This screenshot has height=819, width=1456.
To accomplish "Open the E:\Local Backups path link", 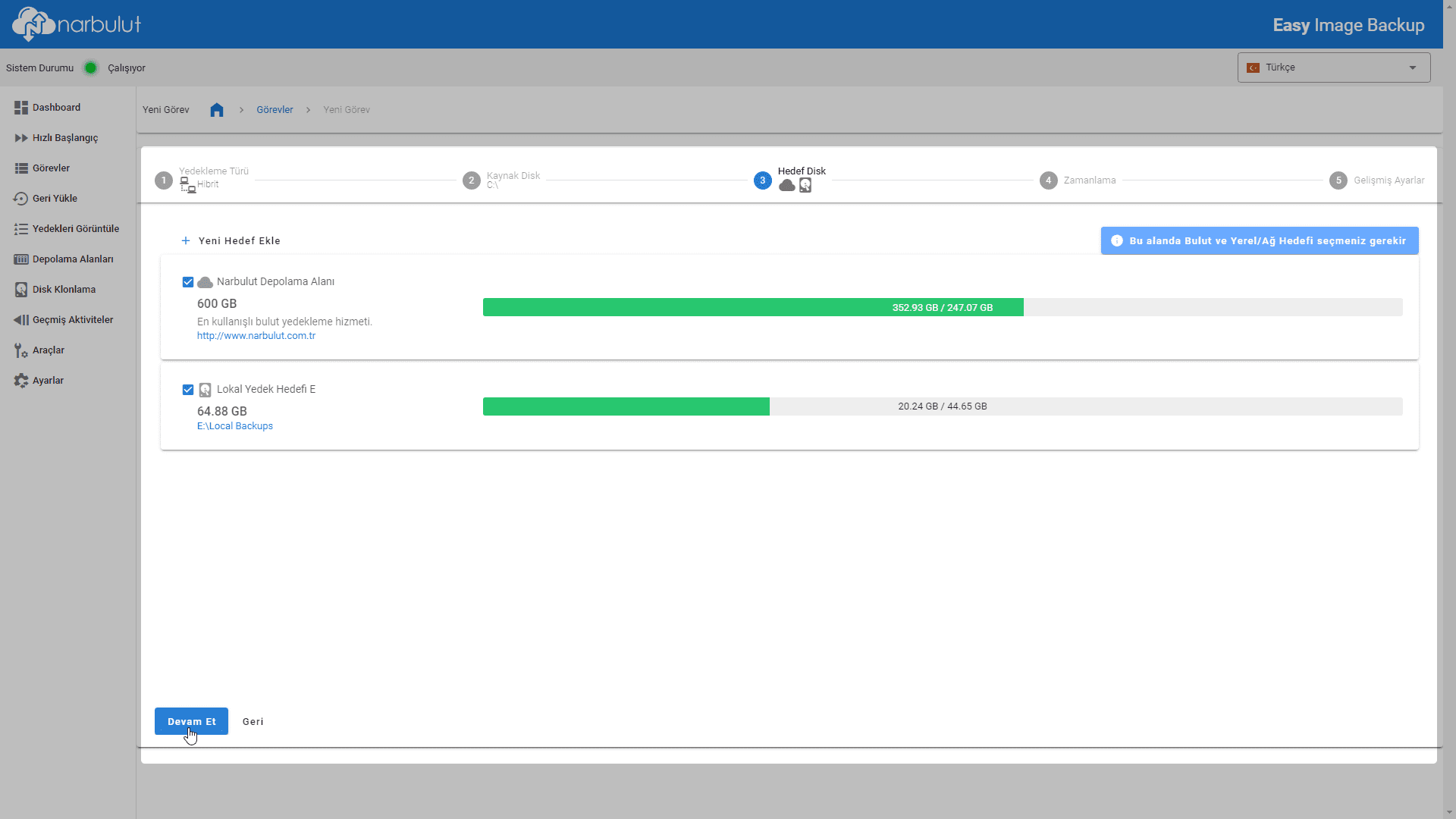I will tap(235, 426).
